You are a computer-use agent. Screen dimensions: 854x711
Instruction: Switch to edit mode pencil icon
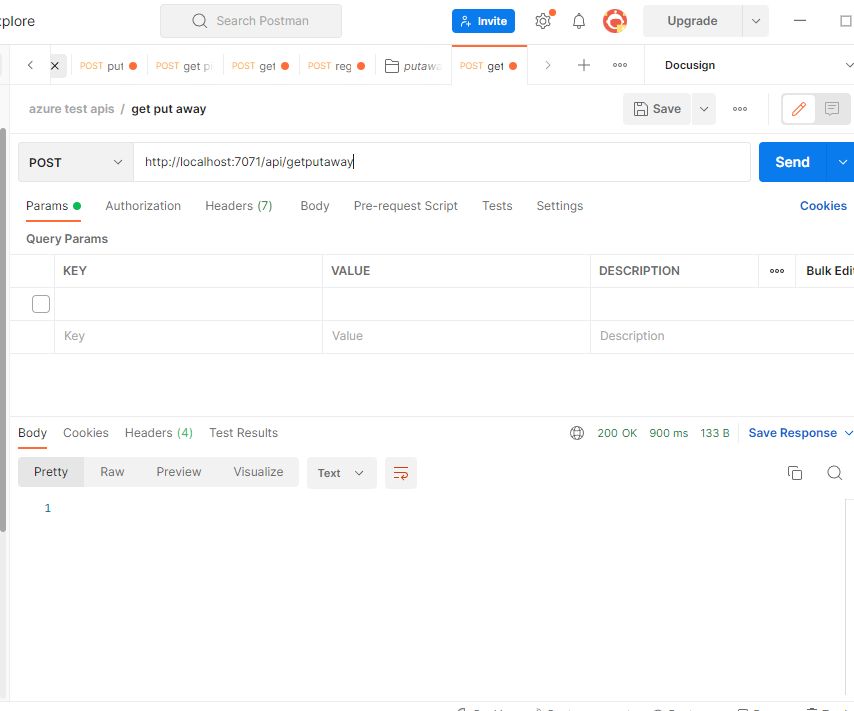point(798,109)
